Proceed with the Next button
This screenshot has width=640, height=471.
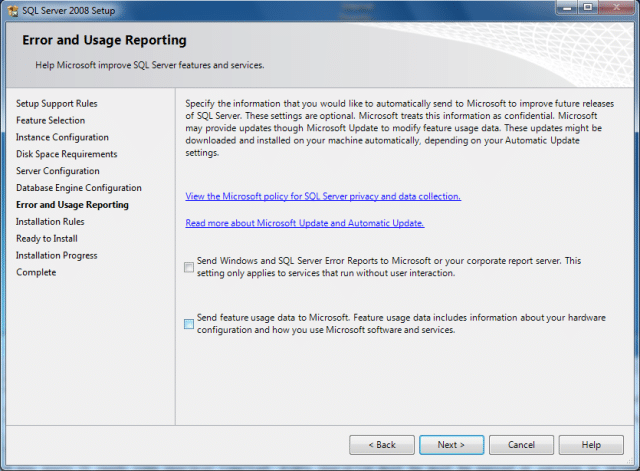(451, 445)
